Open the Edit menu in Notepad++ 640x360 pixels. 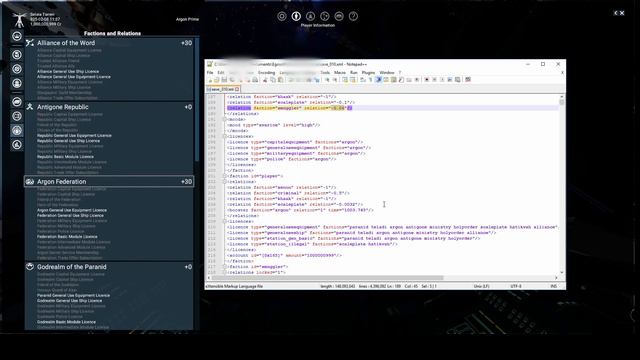(221, 73)
